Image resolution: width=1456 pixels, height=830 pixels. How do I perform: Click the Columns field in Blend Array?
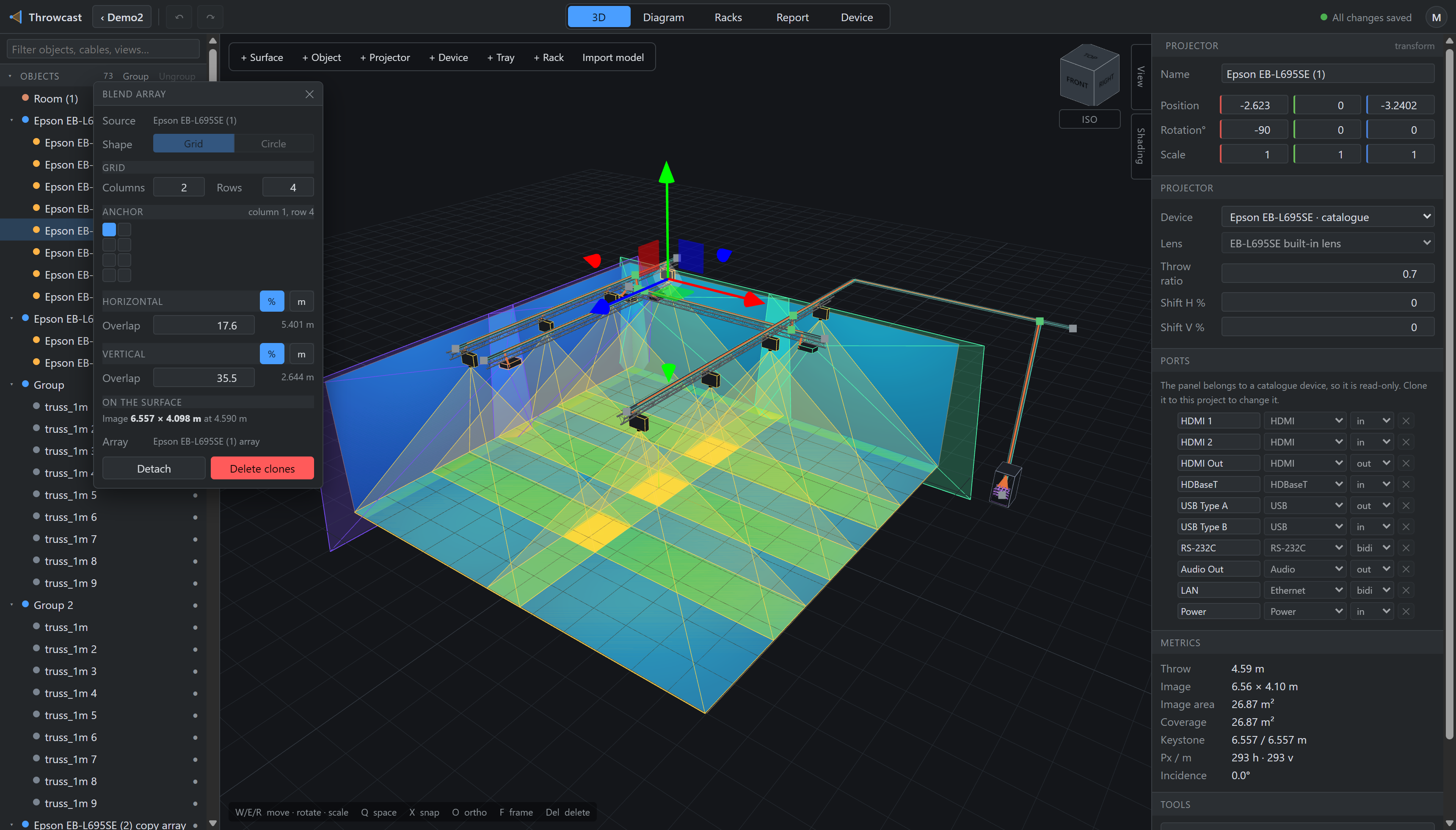pyautogui.click(x=179, y=188)
